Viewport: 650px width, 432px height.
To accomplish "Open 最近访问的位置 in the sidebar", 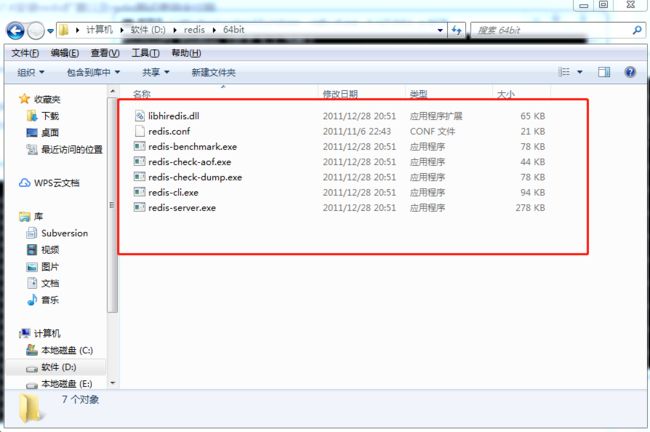I will pos(72,150).
